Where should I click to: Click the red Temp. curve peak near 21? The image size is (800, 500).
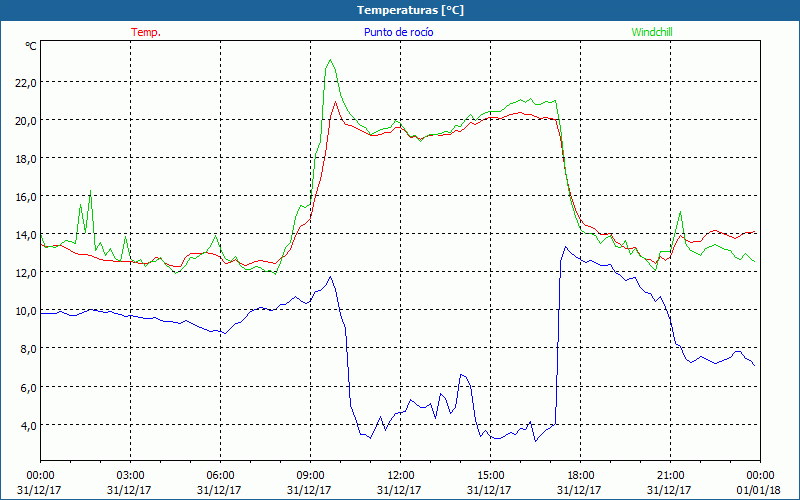(x=335, y=102)
